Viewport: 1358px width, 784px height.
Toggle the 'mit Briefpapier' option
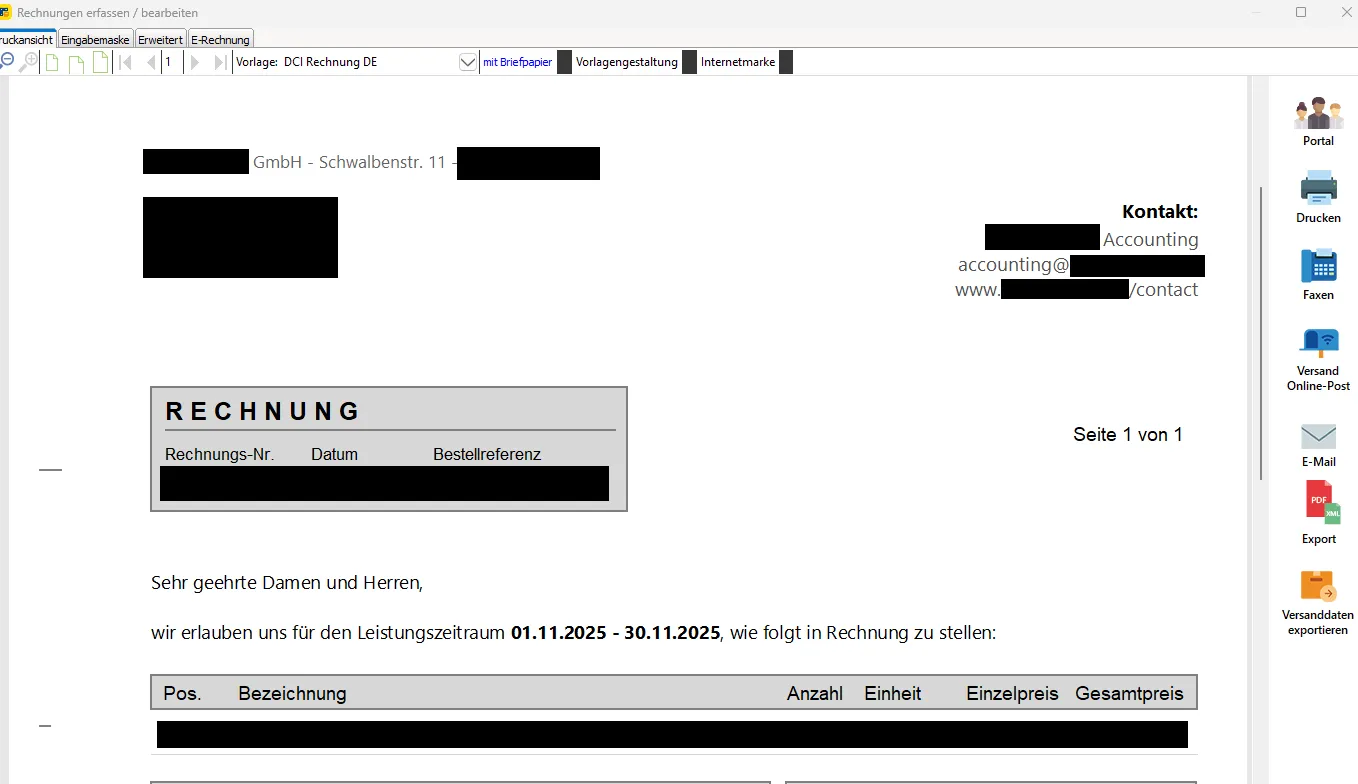tap(517, 62)
